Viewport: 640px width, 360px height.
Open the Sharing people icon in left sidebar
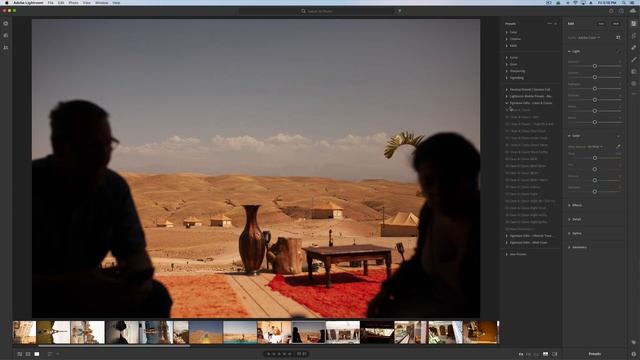(6, 47)
